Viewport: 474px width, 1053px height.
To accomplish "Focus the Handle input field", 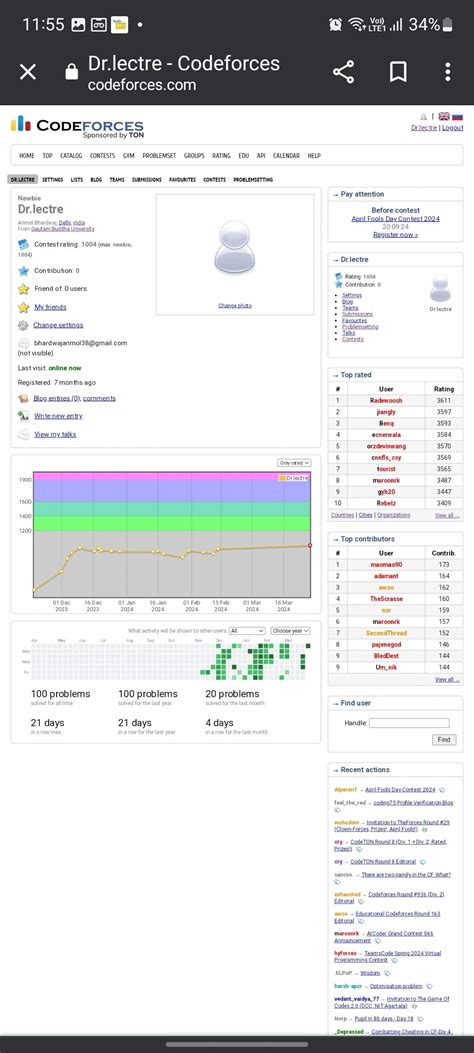I will (x=409, y=723).
